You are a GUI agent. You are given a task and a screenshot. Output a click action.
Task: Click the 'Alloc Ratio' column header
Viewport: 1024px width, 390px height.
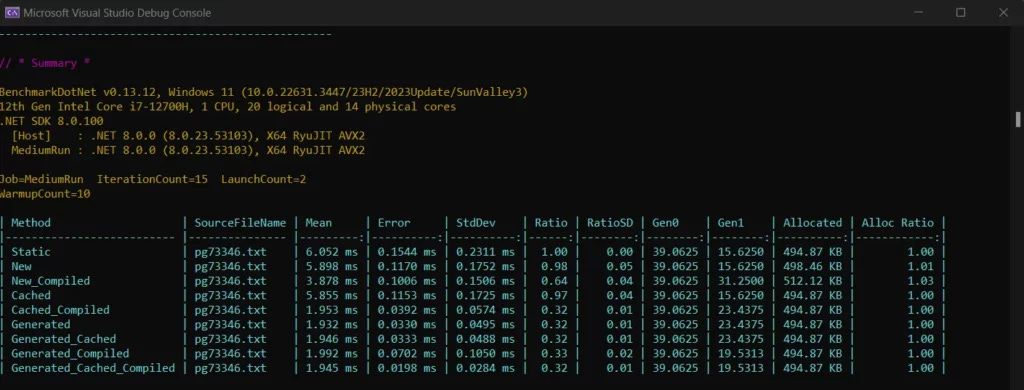897,223
